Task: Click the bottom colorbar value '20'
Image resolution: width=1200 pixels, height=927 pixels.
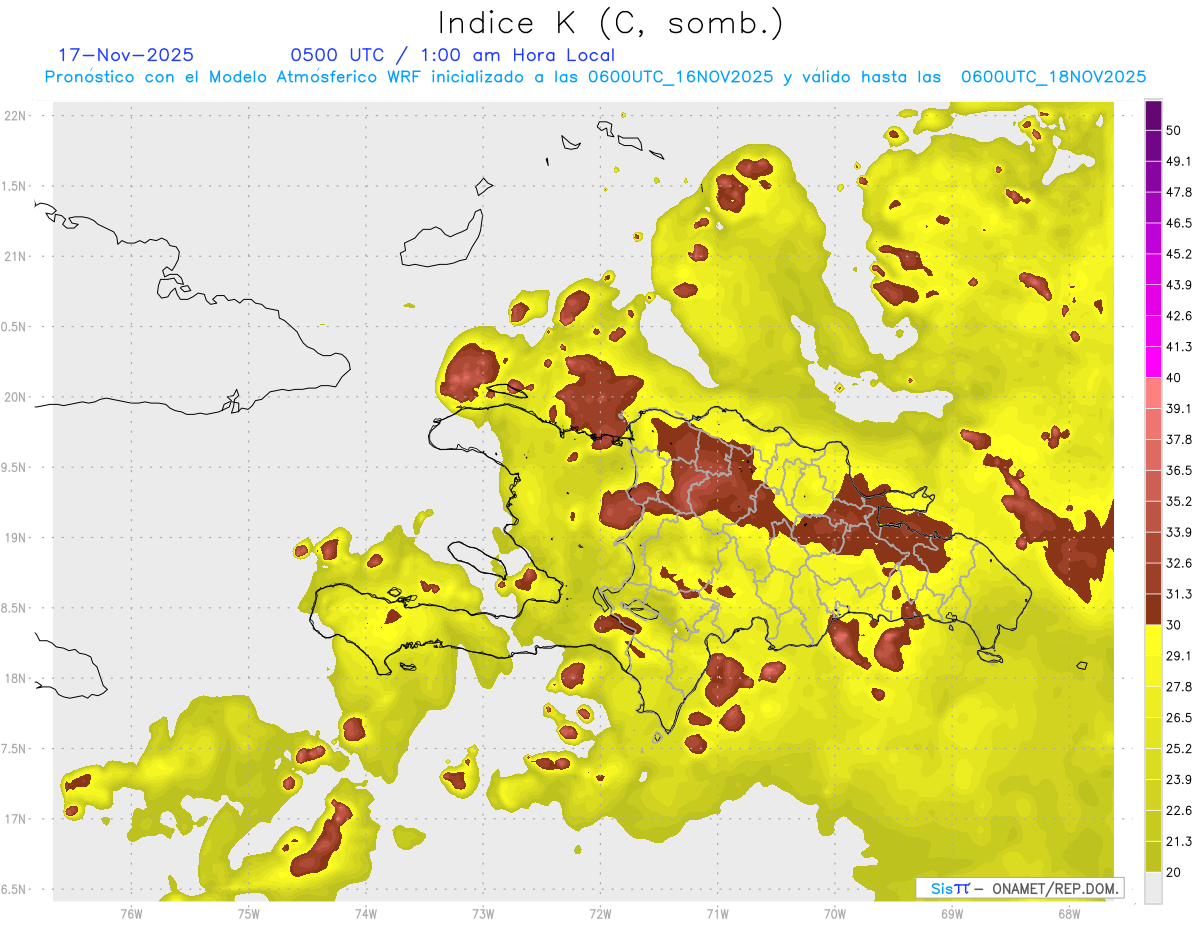Action: [x=1174, y=872]
